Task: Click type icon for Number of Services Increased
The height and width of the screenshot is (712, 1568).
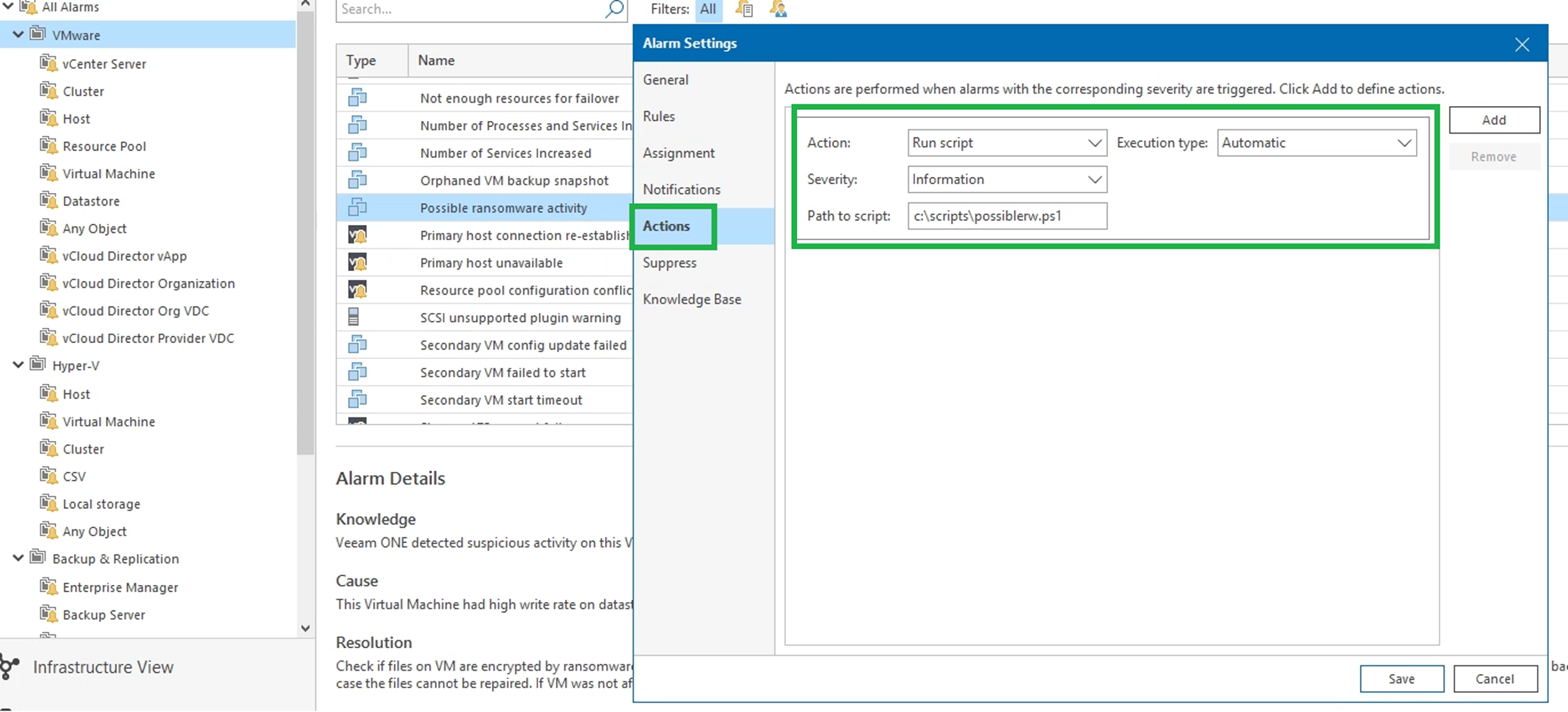Action: (x=357, y=153)
